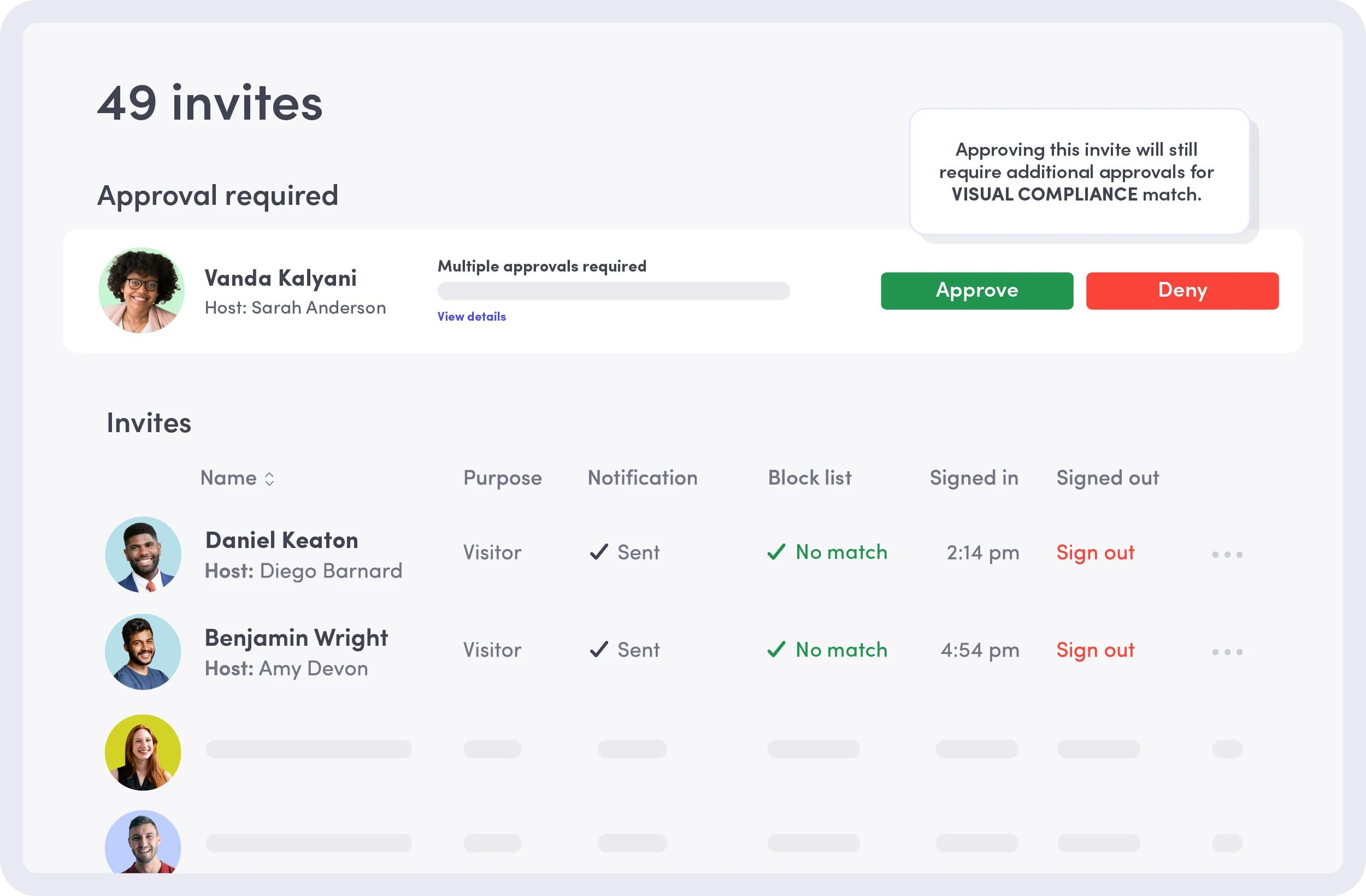Click the '49 invites' heading
The width and height of the screenshot is (1366, 896).
[210, 103]
